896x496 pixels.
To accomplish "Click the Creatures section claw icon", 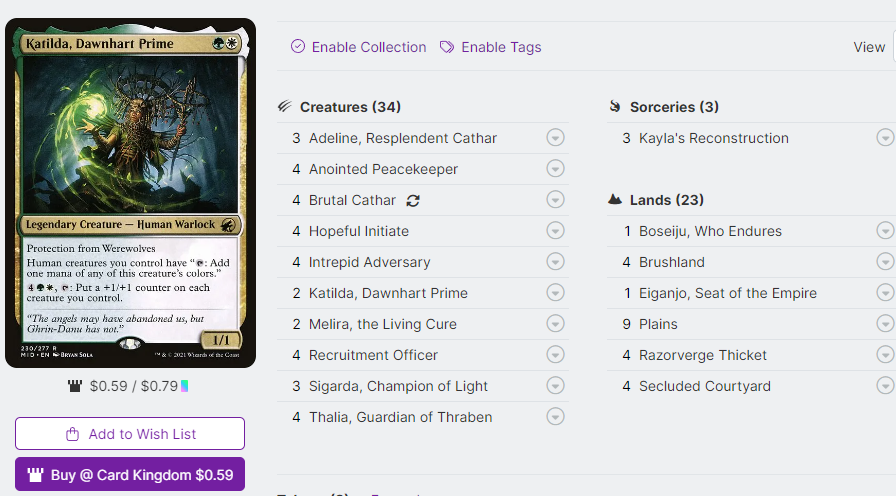I will coord(285,107).
